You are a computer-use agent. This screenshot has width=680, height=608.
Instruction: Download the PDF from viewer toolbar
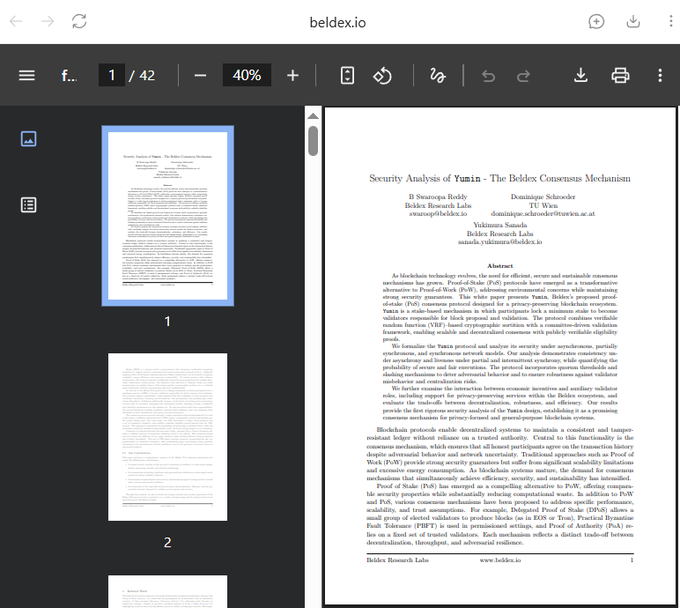coord(581,75)
